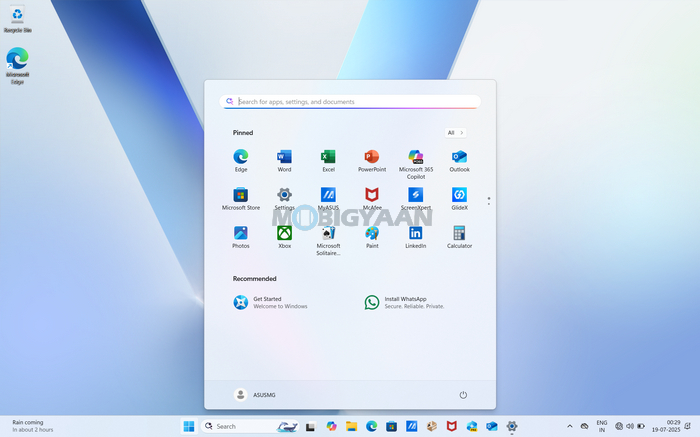700x437 pixels.
Task: Open File Explorer from the taskbar
Action: click(x=351, y=426)
